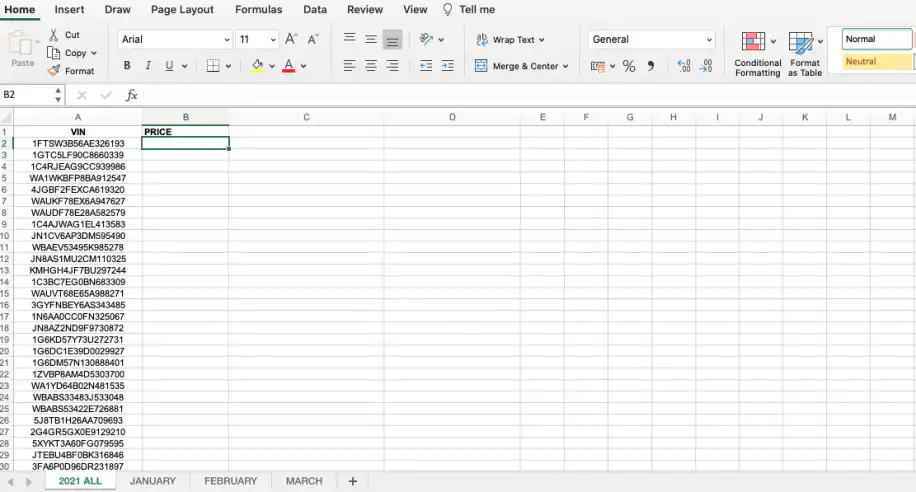Cut selection with scissors icon
The width and height of the screenshot is (916, 492).
click(54, 35)
